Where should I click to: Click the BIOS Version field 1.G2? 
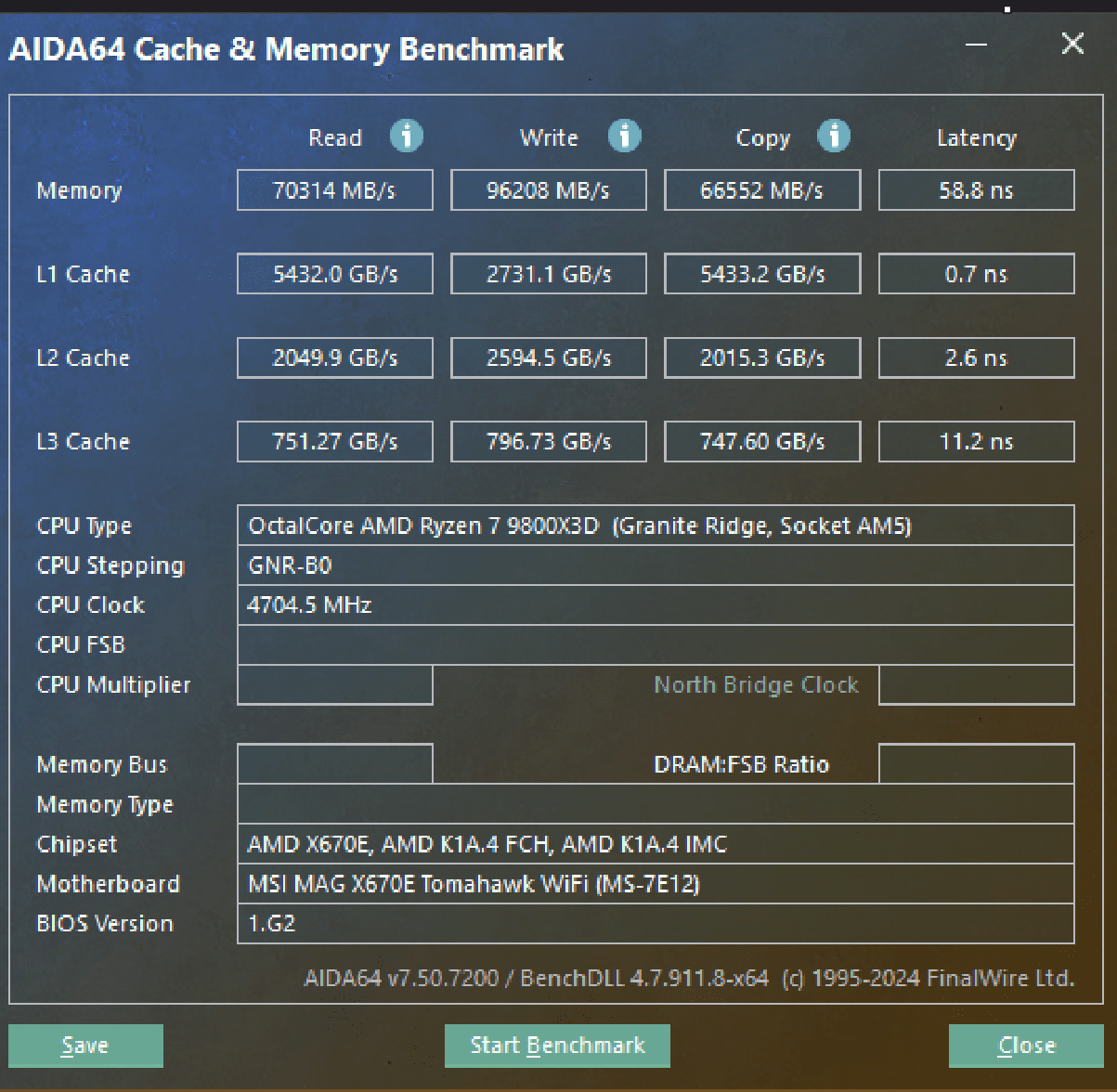(x=656, y=924)
